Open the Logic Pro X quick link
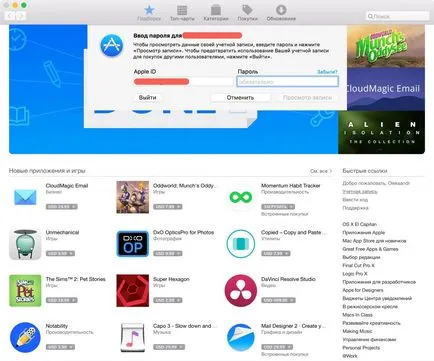Image resolution: width=434 pixels, height=361 pixels. pos(355,274)
